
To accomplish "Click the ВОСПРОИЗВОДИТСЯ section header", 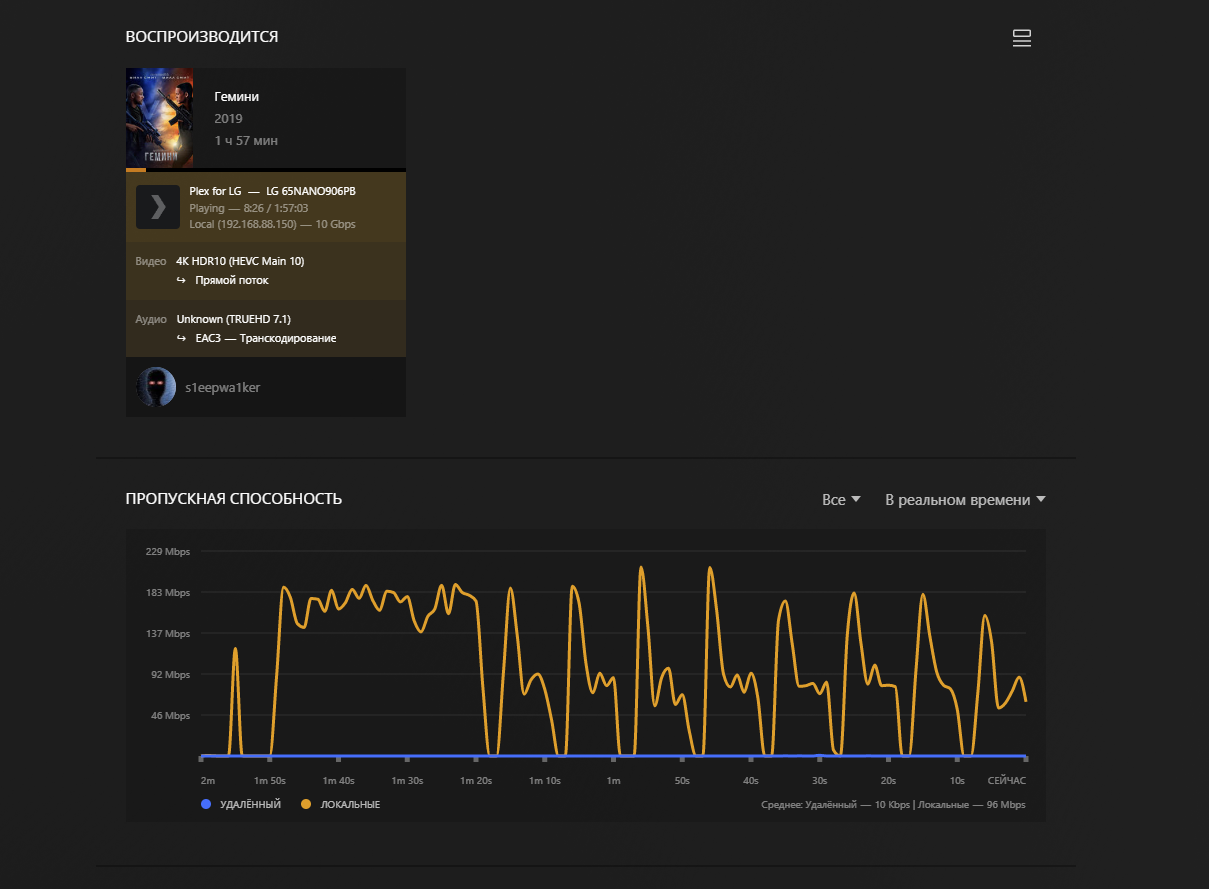I will coord(201,37).
